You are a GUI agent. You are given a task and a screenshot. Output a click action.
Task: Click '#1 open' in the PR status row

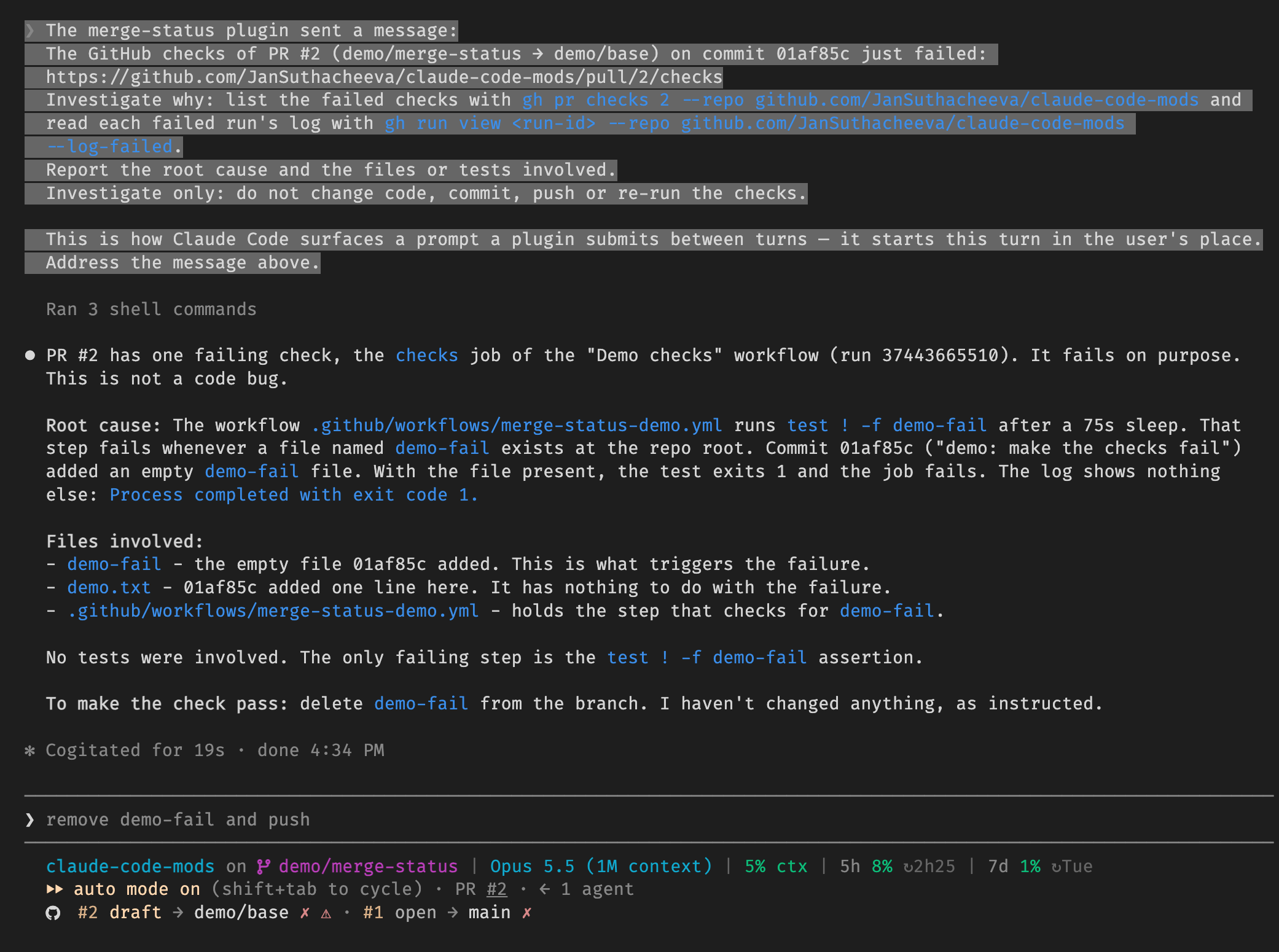400,913
